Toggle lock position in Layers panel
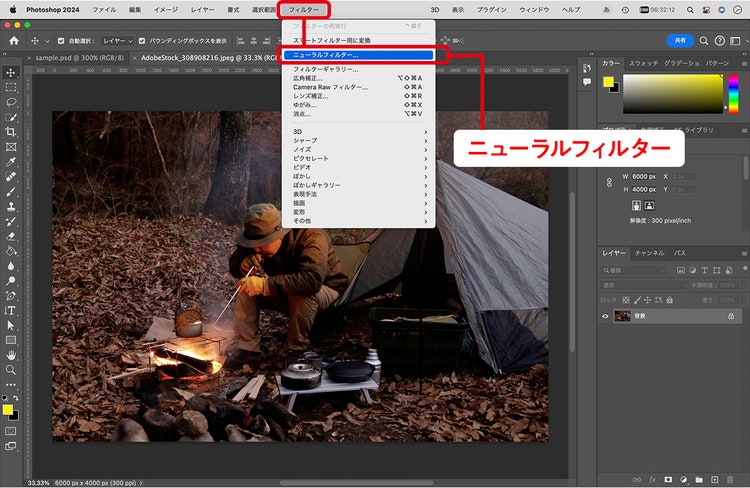Viewport: 750px width, 488px height. click(648, 300)
